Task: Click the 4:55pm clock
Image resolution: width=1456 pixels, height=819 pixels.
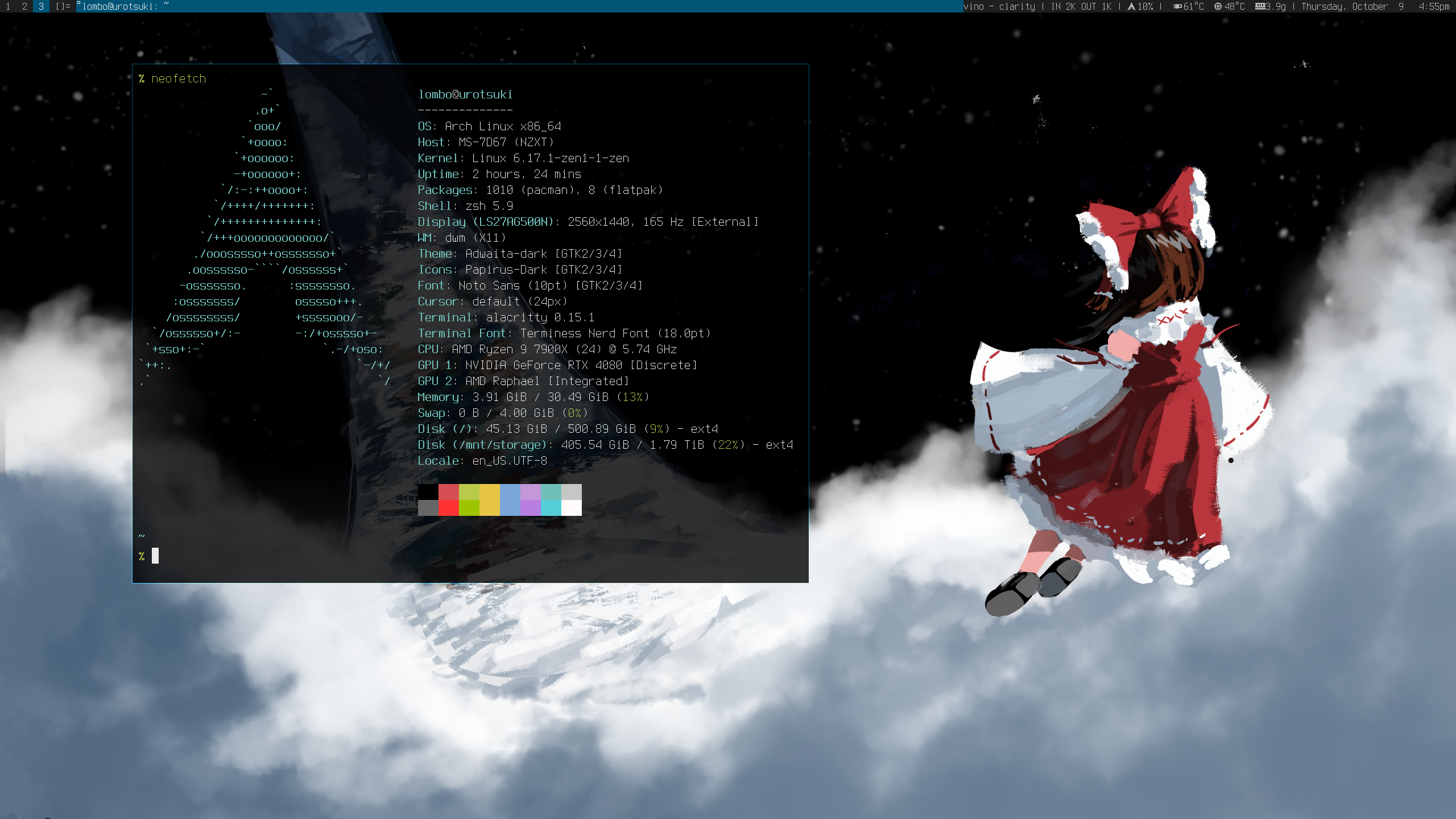Action: pos(1433,6)
